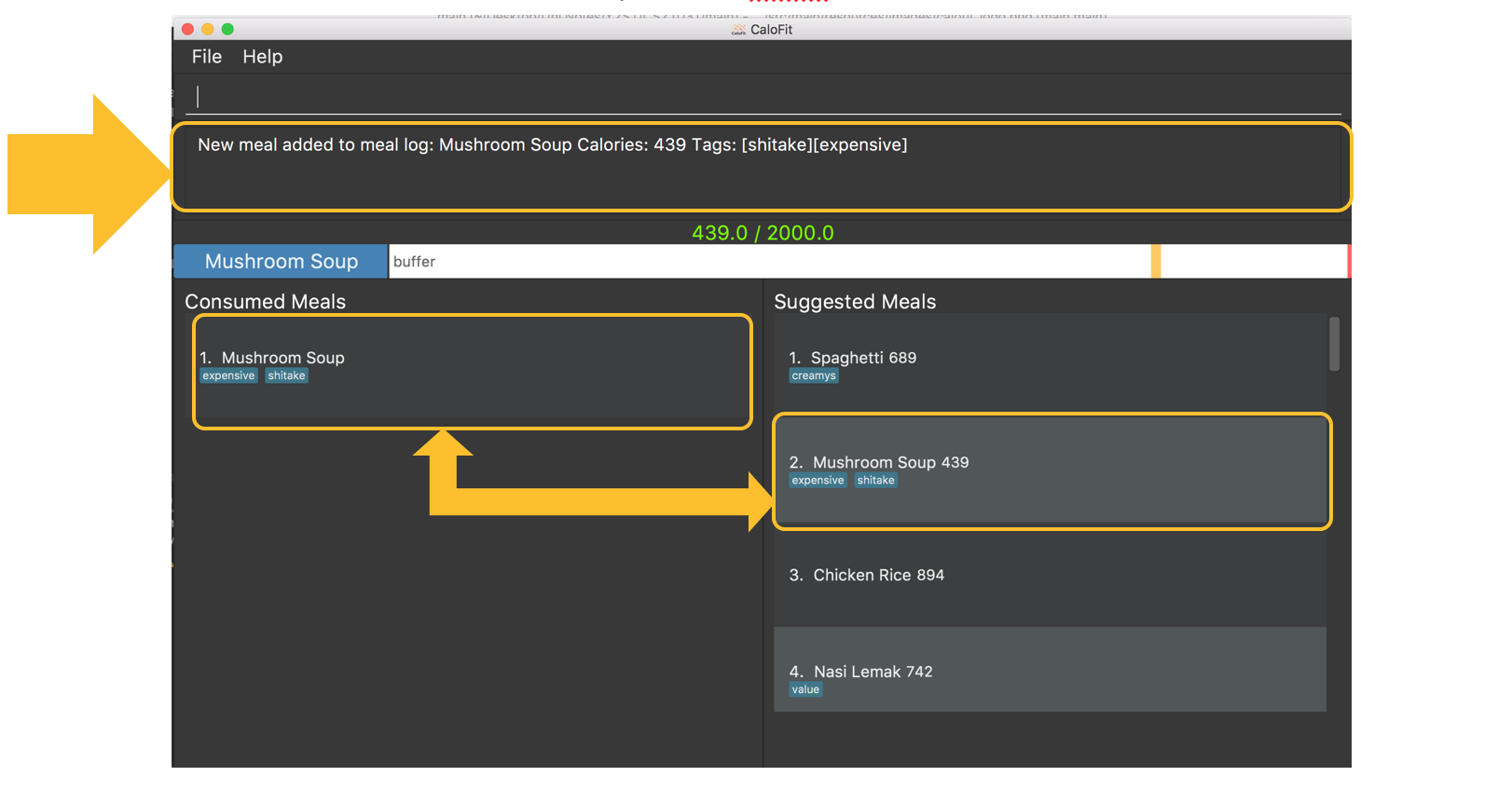
Task: Open the Help menu
Action: tap(262, 57)
